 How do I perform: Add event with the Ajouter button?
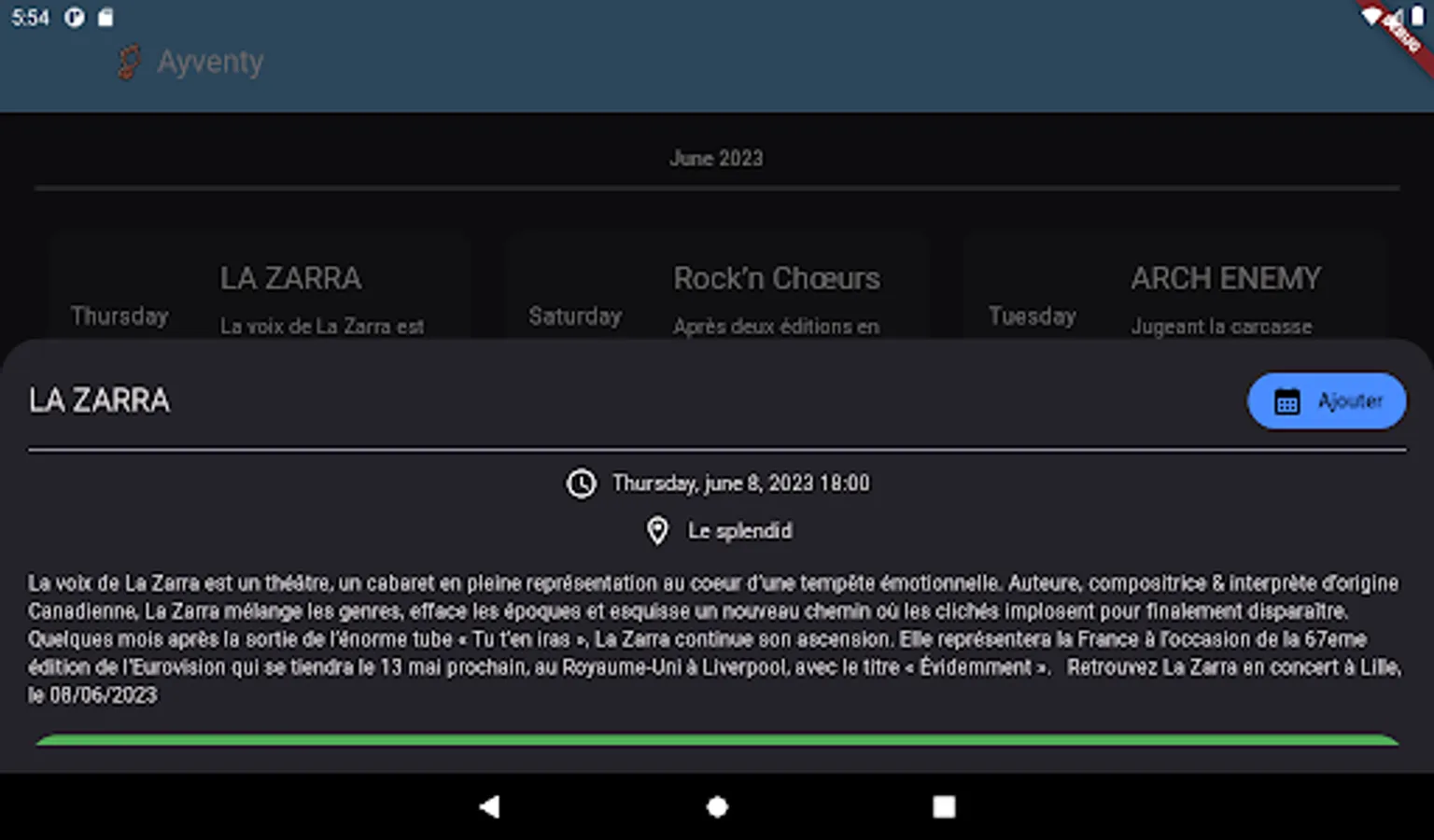pos(1327,401)
